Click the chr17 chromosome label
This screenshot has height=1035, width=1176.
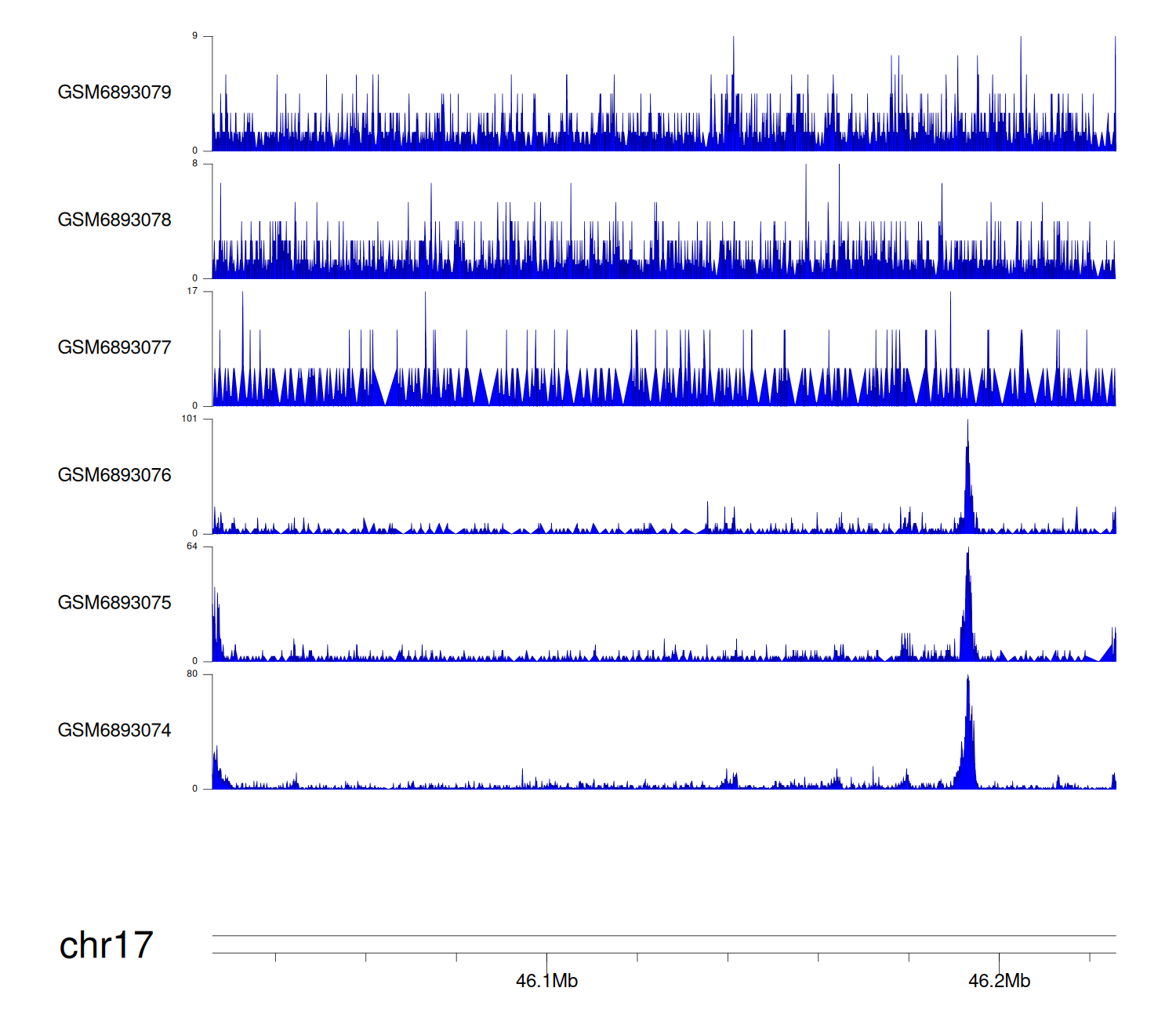106,946
